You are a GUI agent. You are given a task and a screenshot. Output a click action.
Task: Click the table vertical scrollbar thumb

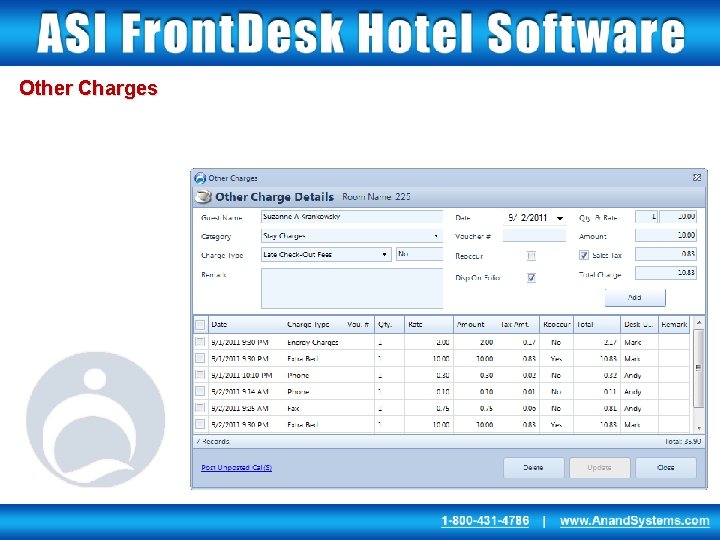pyautogui.click(x=699, y=368)
